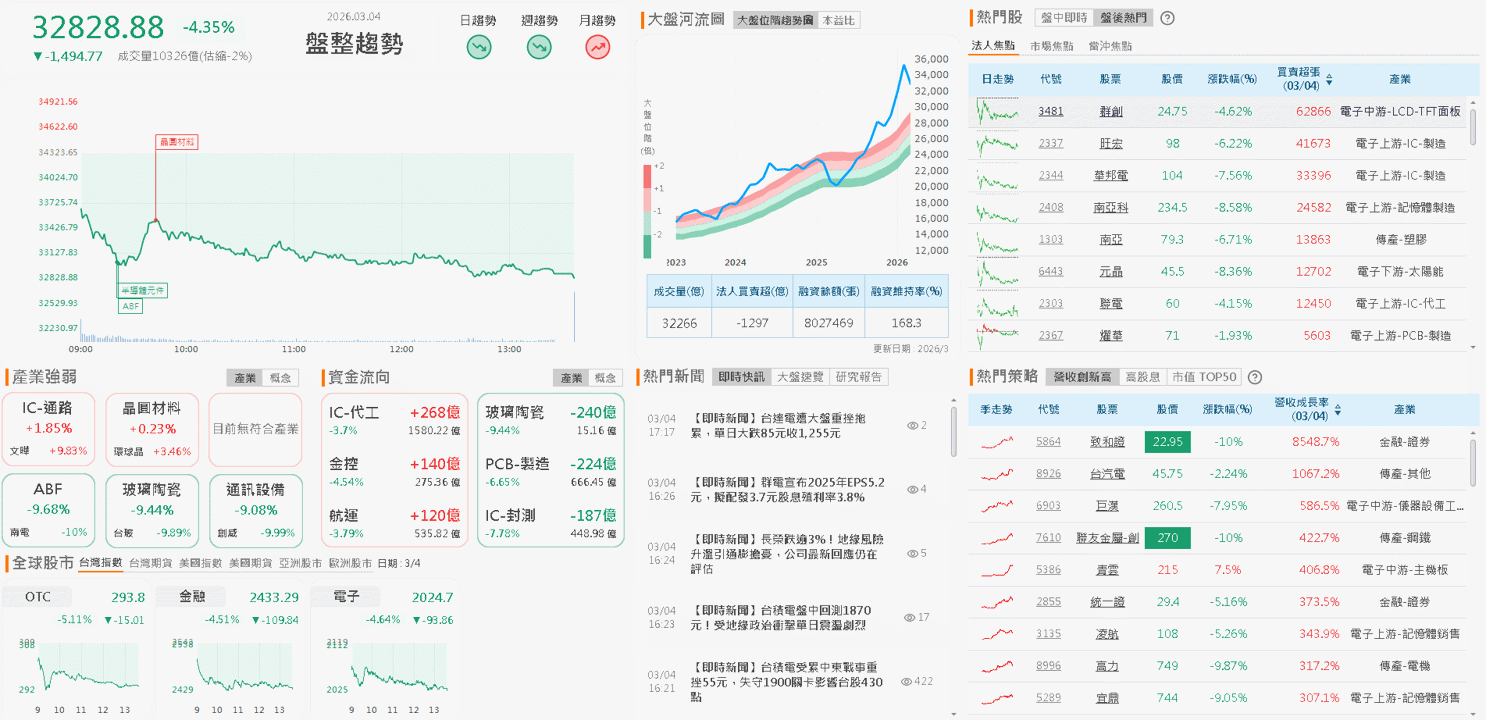Open news on 長榮跌逾3%
Screen dimensions: 1486x720
[x=788, y=553]
